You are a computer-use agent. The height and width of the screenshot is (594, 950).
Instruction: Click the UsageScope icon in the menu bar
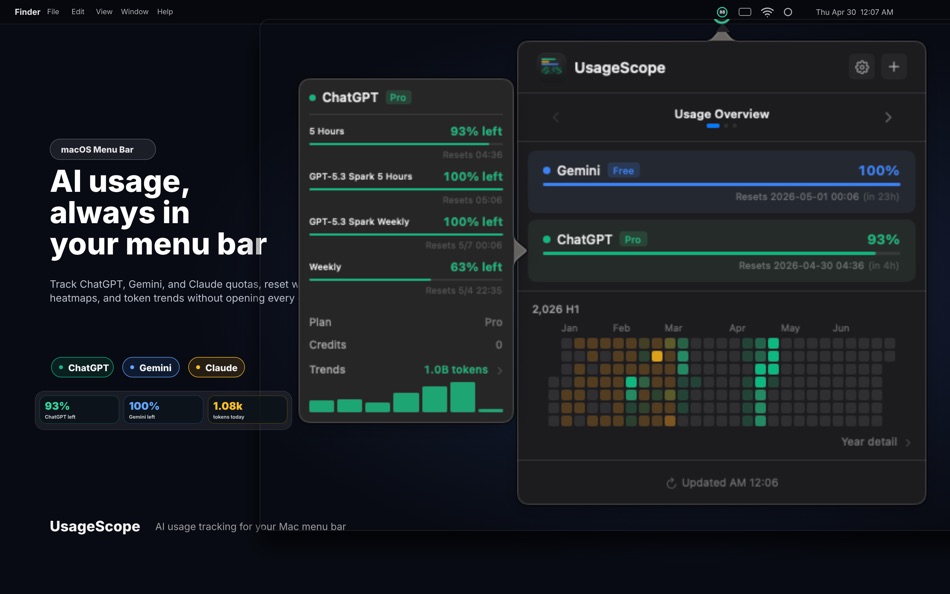tap(720, 11)
